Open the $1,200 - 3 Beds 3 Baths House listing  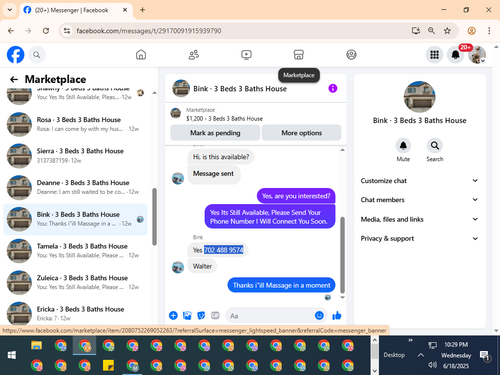[224, 118]
